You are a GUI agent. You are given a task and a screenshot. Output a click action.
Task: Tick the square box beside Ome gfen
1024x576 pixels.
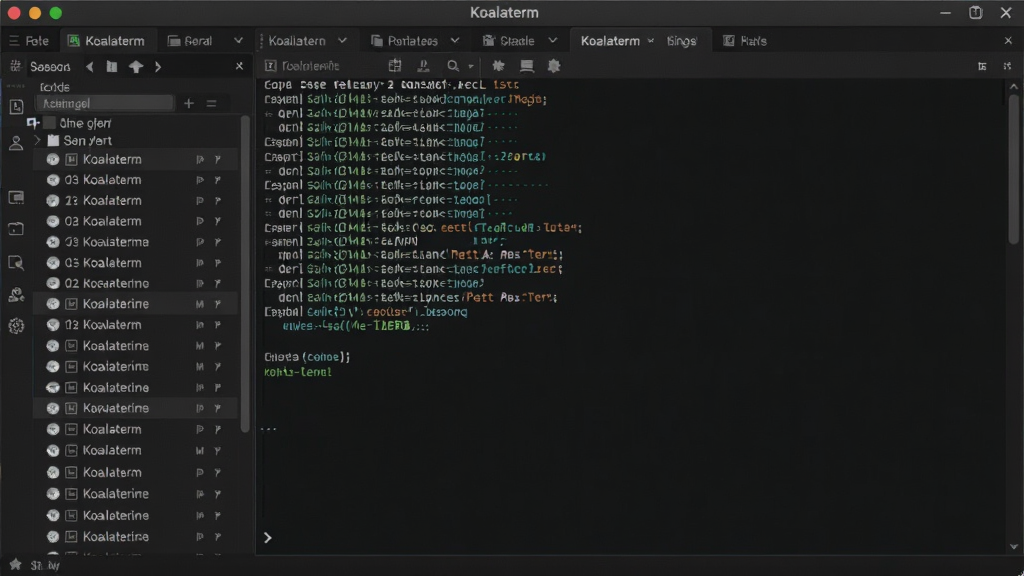[50, 123]
